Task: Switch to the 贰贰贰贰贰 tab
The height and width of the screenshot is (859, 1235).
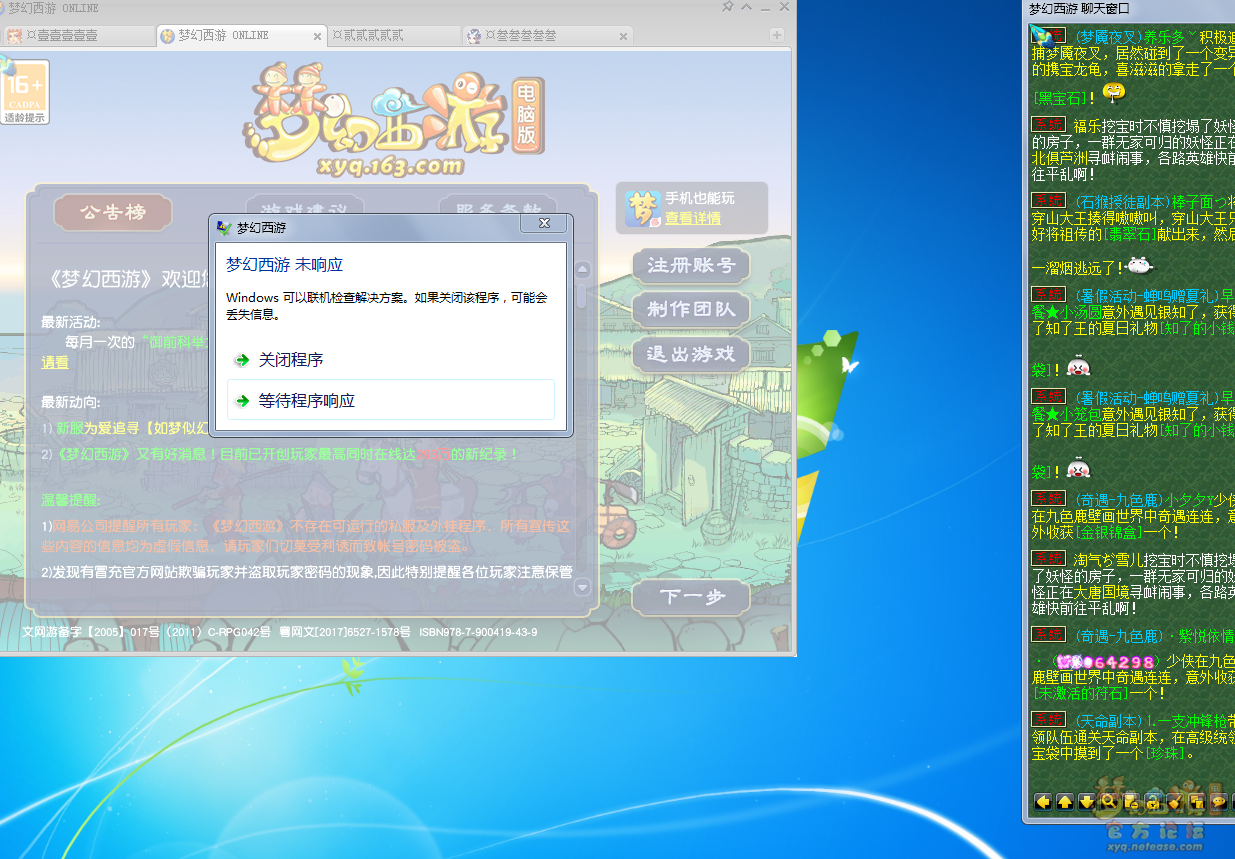Action: click(395, 35)
